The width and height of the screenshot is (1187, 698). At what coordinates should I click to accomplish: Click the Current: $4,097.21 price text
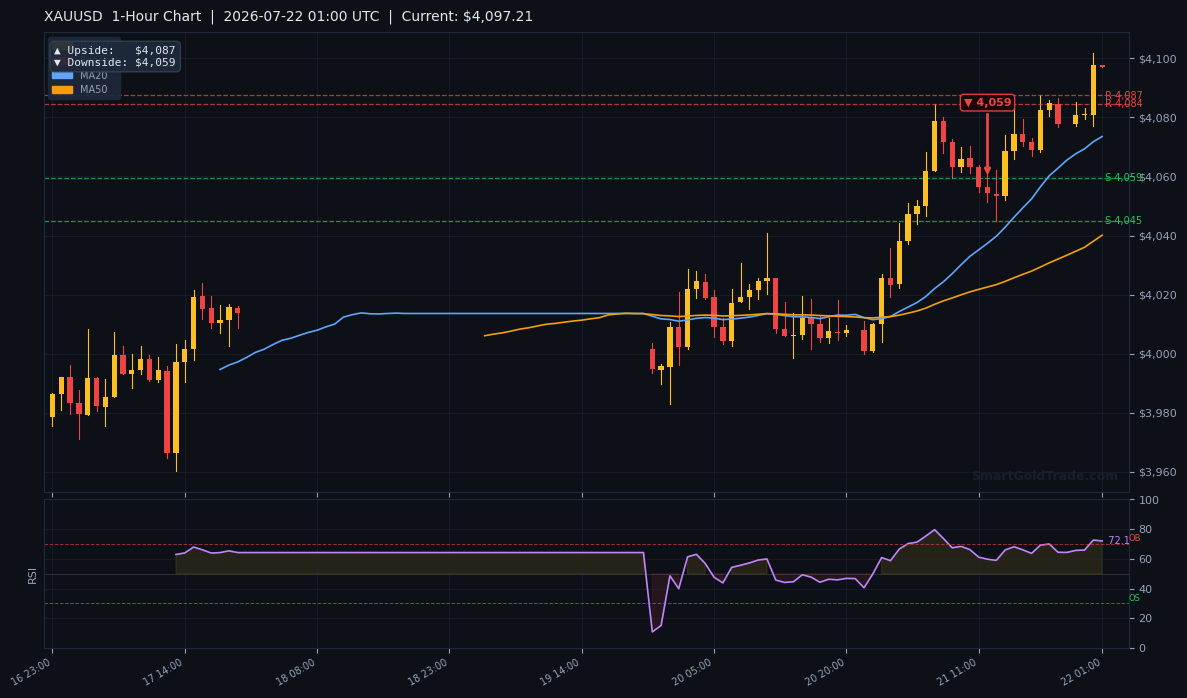[x=467, y=16]
